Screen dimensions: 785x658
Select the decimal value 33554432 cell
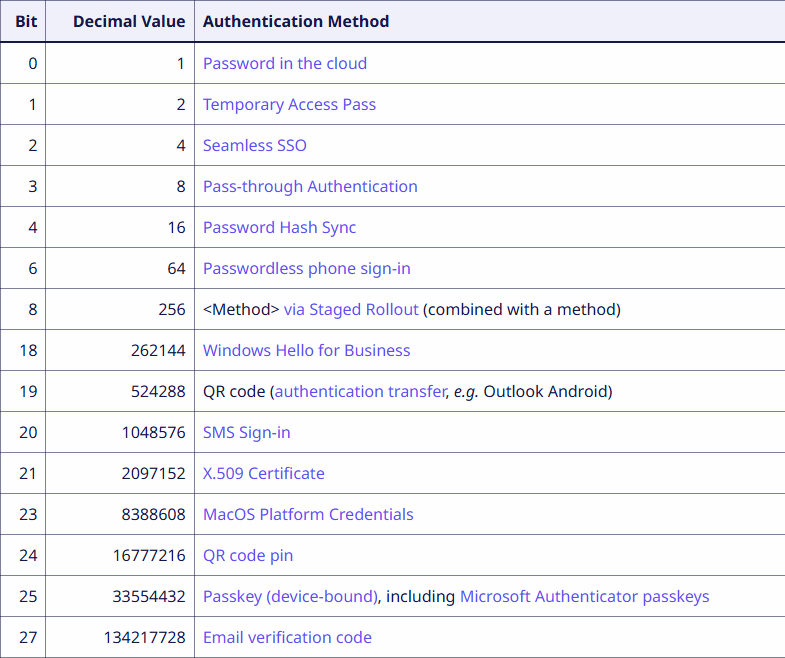click(120, 597)
